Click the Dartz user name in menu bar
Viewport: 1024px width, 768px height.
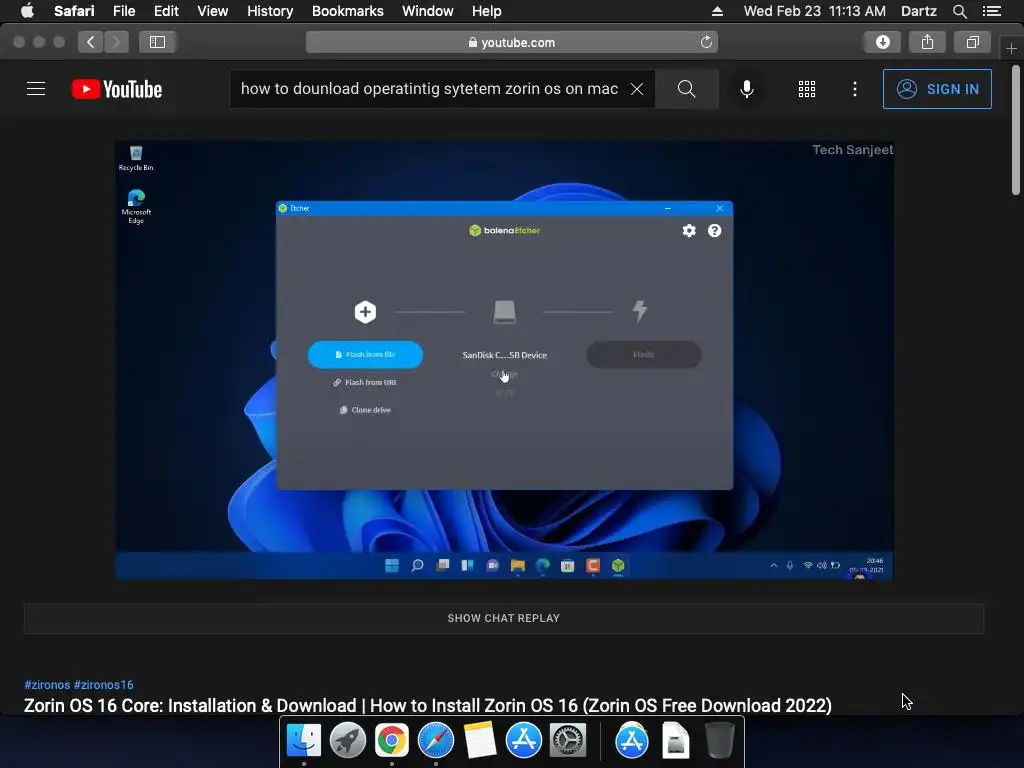click(x=918, y=11)
